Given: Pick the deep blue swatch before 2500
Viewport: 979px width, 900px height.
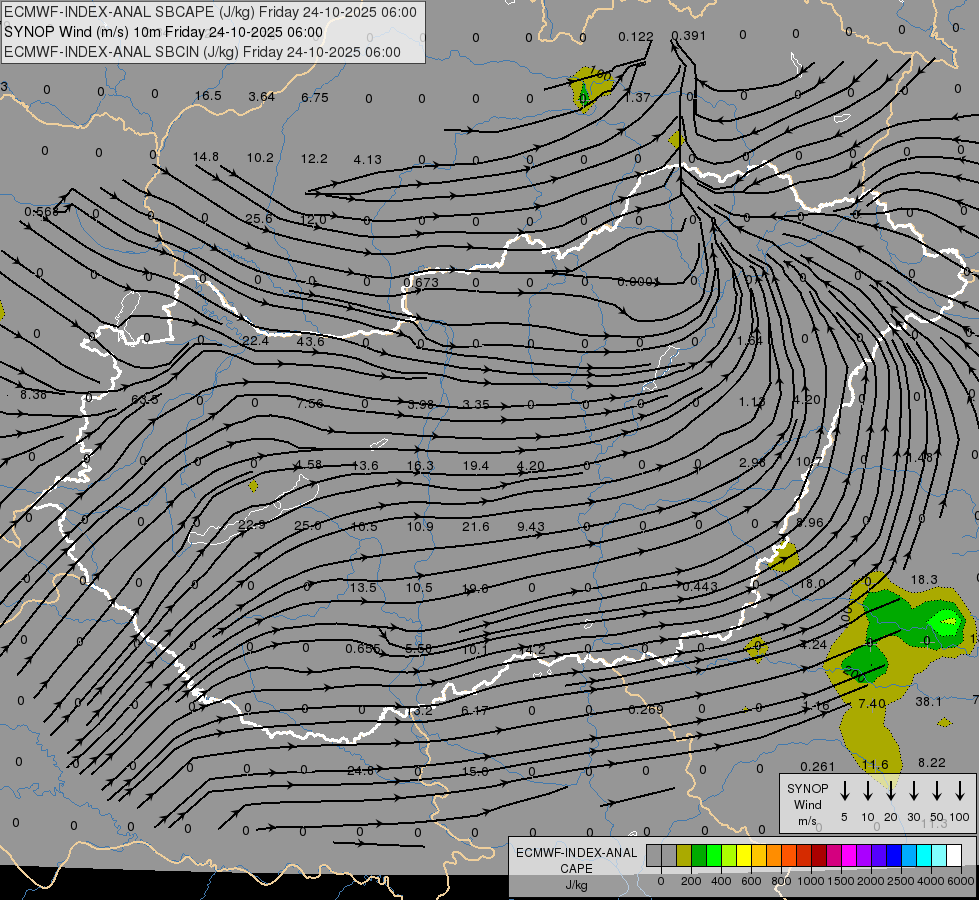Looking at the screenshot, I should pyautogui.click(x=893, y=856).
